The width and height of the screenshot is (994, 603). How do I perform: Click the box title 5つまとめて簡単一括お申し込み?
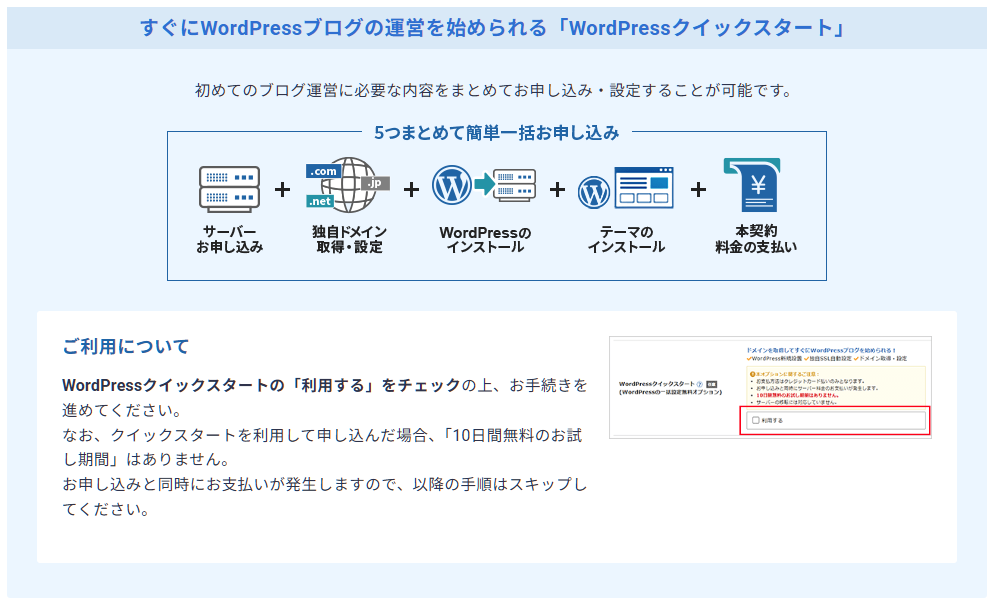[496, 133]
